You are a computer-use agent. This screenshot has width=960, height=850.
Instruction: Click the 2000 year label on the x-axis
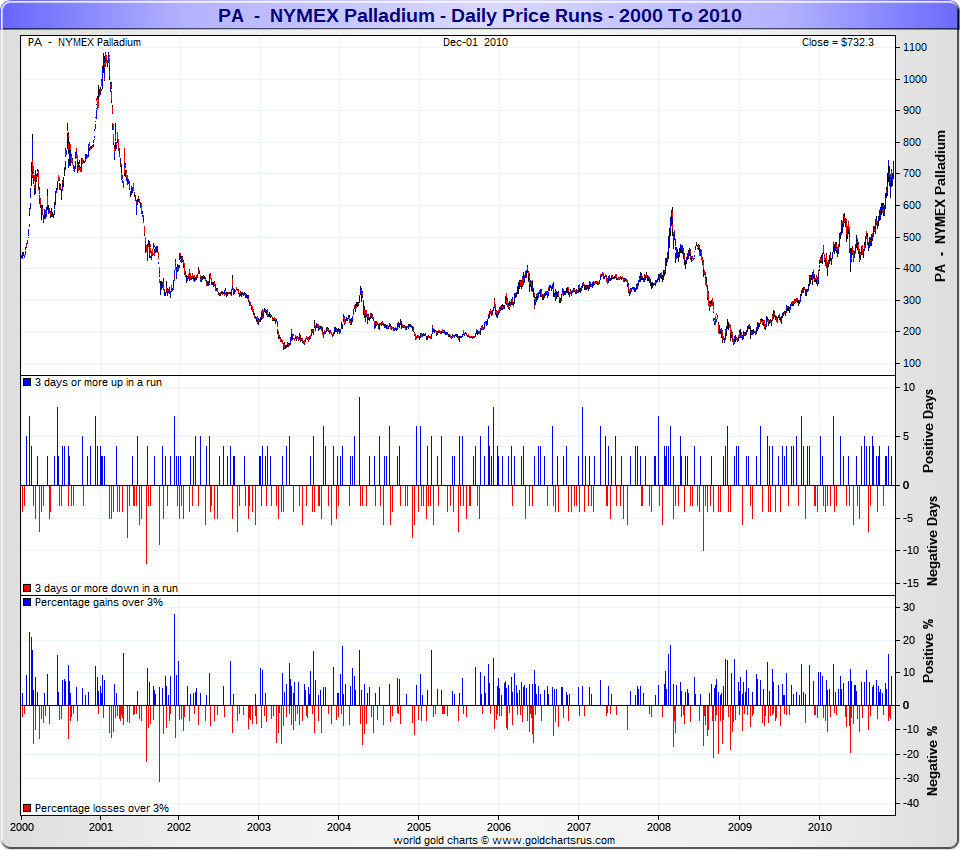(x=22, y=827)
